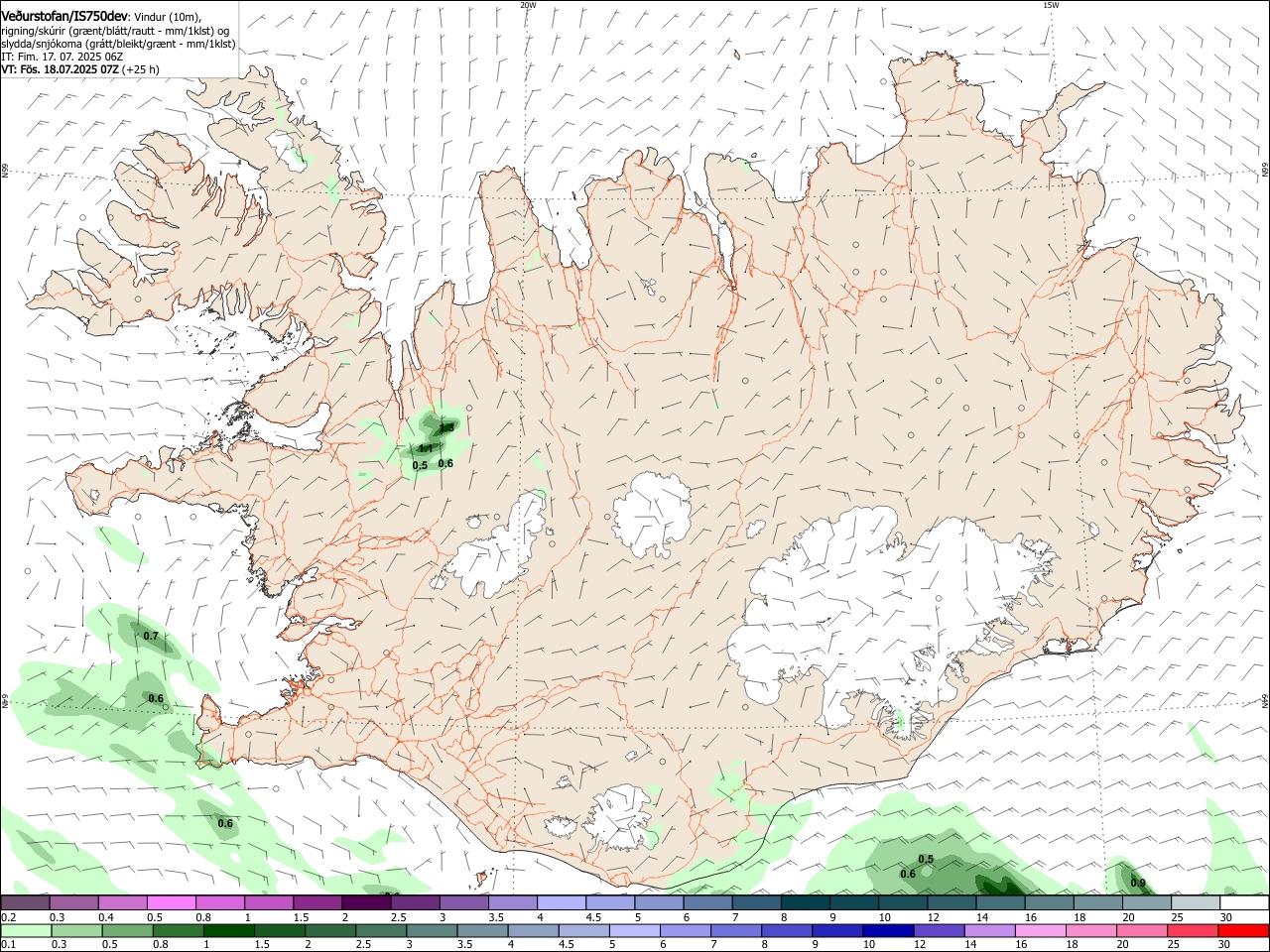Click the 1.3 precipitation value on map

click(446, 427)
